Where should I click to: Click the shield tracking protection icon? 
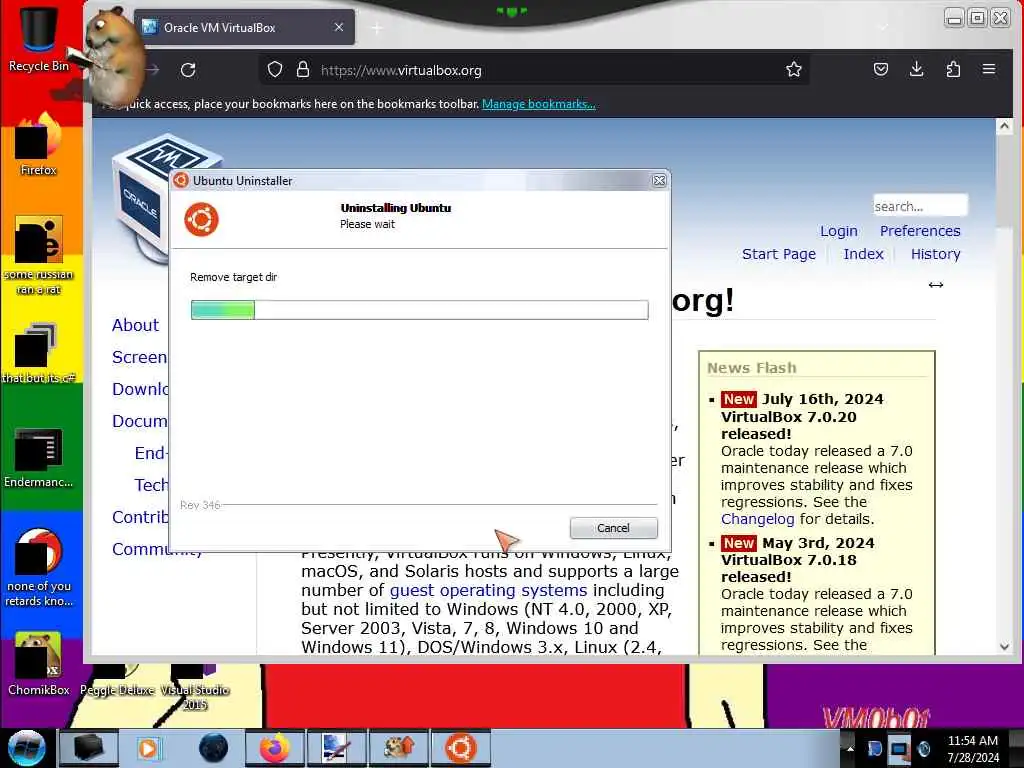click(275, 69)
